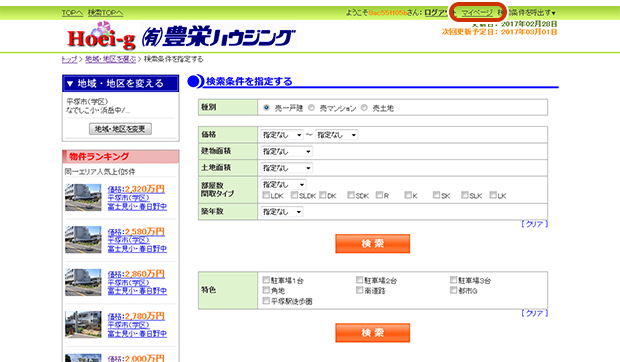Tick the SK checkbox
Viewport: 620px width, 362px height.
tap(436, 195)
